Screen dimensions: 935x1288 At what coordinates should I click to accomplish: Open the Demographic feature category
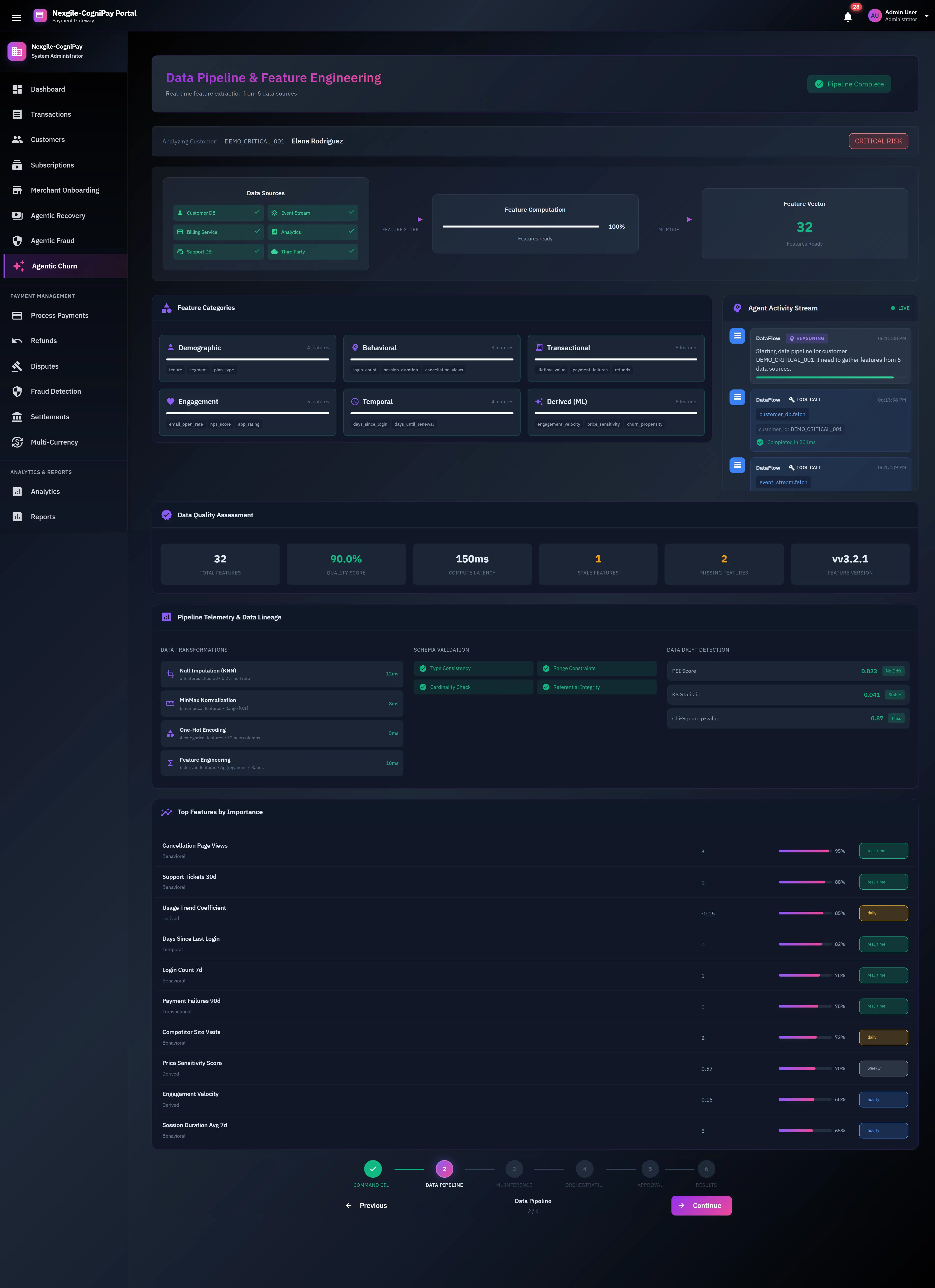tap(247, 358)
